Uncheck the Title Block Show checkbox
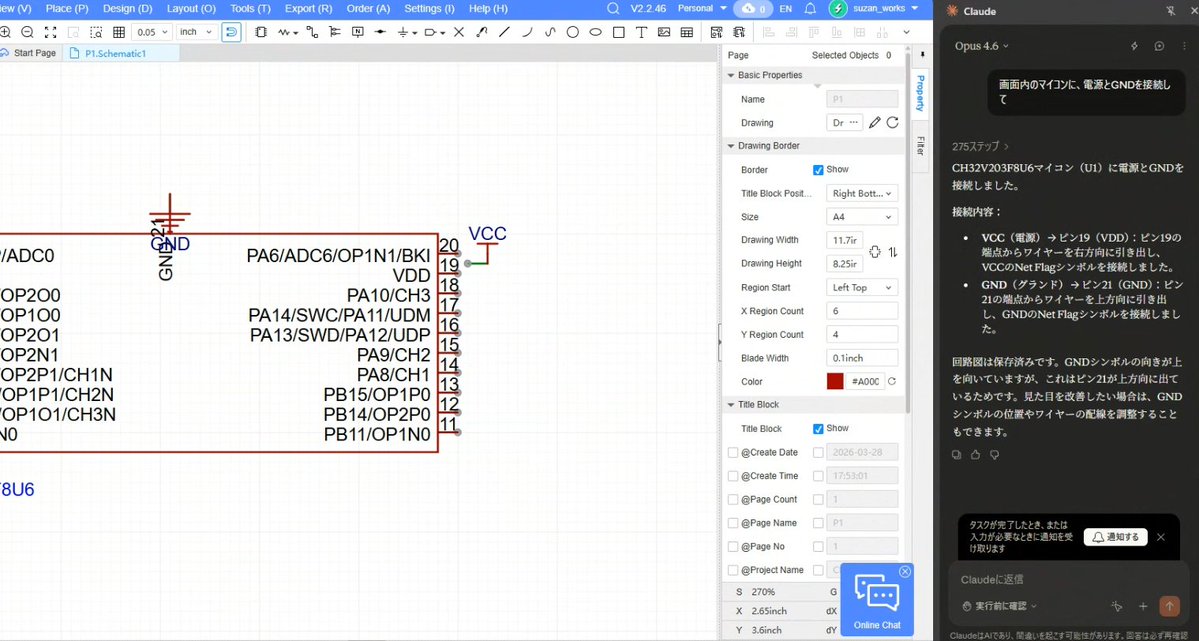The width and height of the screenshot is (1199, 641). [x=817, y=428]
